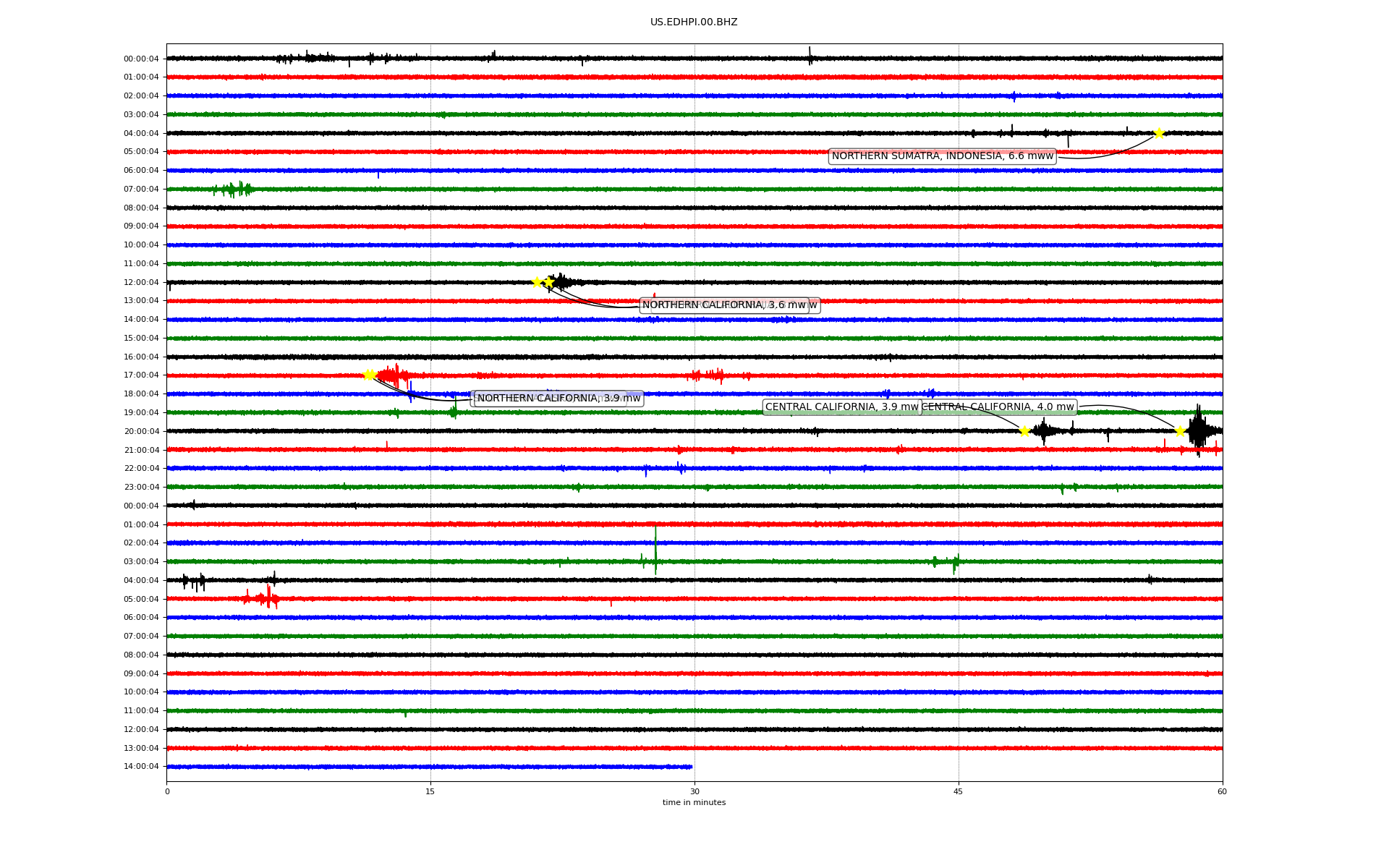The image size is (1389, 868).
Task: Click the tall green spike near minute 28
Action: [655, 548]
